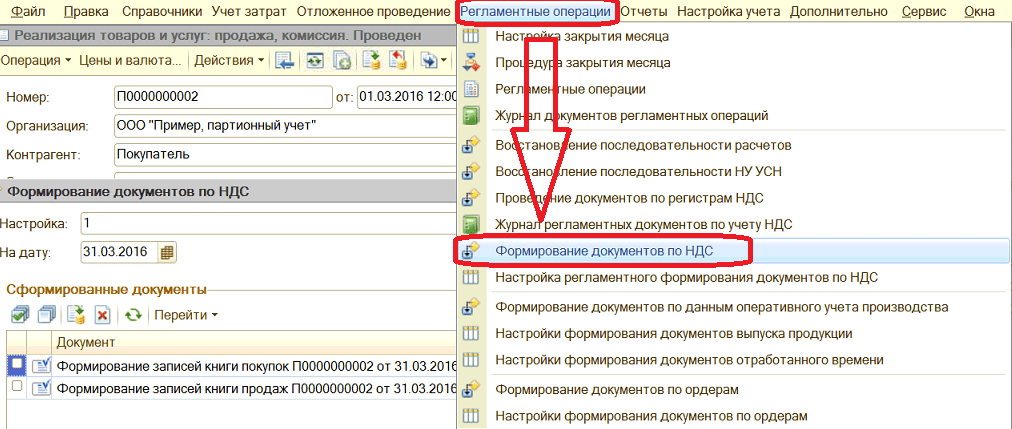Open Журнал документов регламентных операций
Viewport: 1012px width, 429px height.
pos(631,115)
